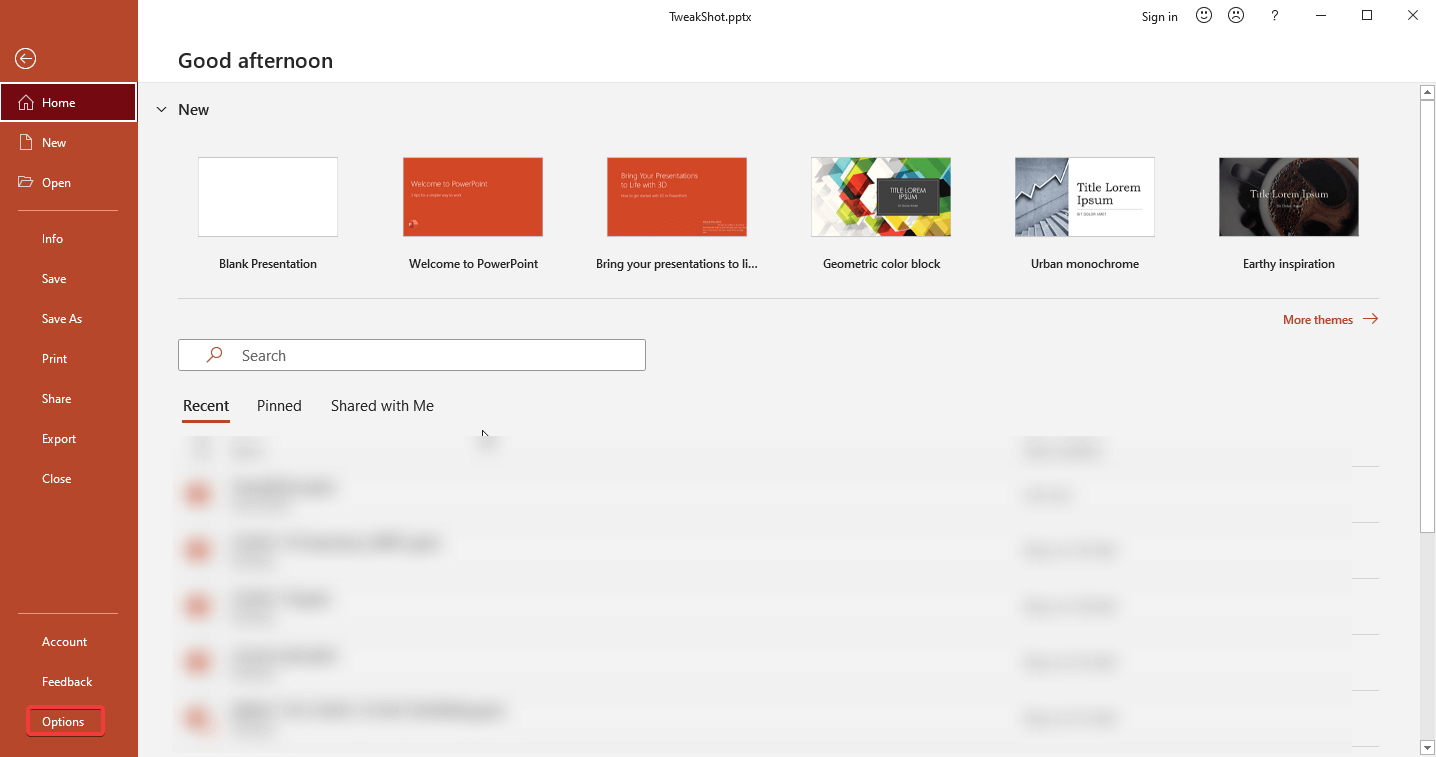Click the vertical scrollbar thumb
This screenshot has height=757, width=1436.
click(1428, 317)
